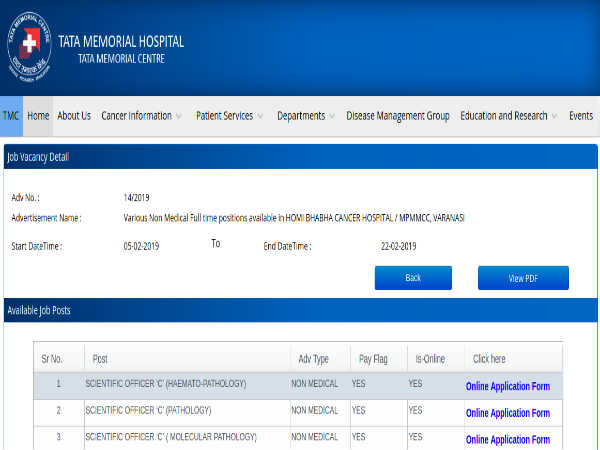Expand Education and Research dropdown
Viewport: 600px width, 450px height.
point(509,116)
